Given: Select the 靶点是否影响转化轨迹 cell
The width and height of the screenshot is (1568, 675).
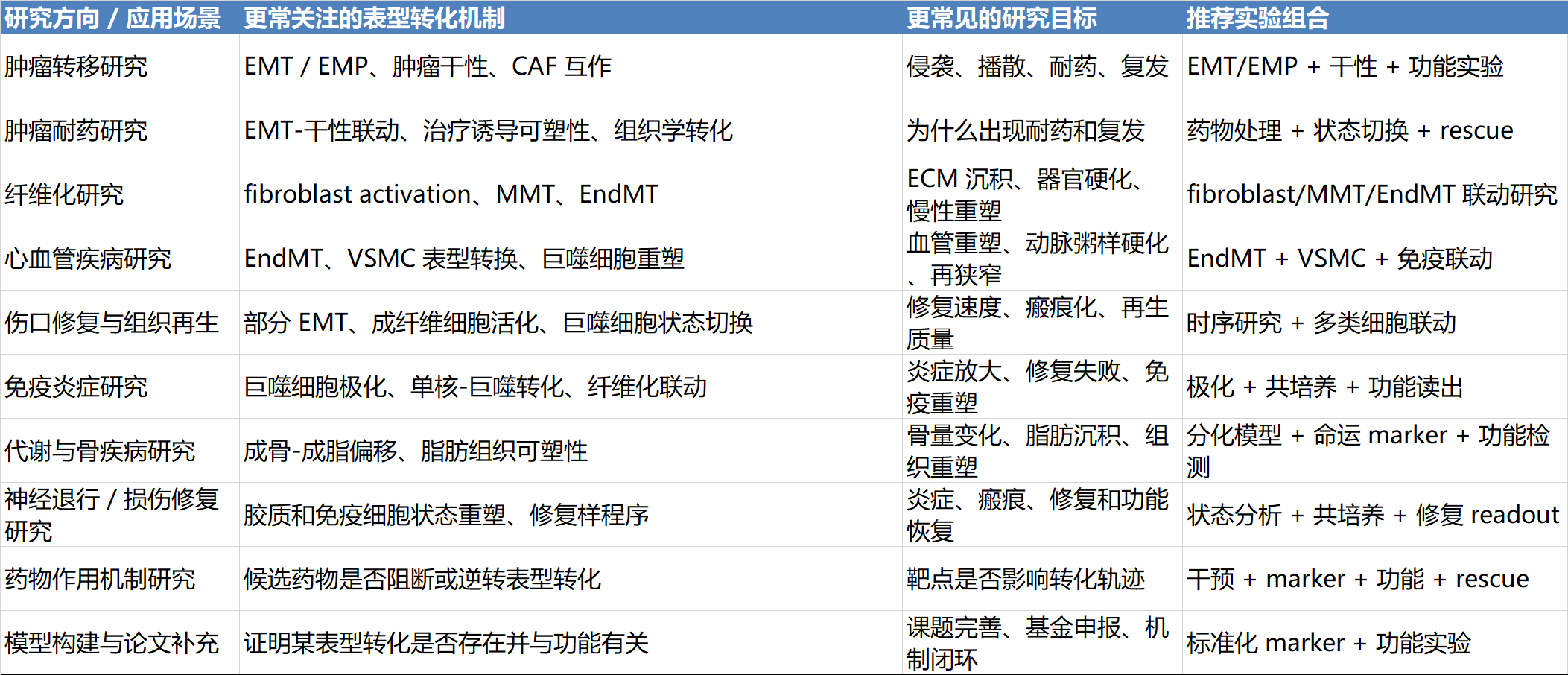Looking at the screenshot, I should click(x=1025, y=579).
